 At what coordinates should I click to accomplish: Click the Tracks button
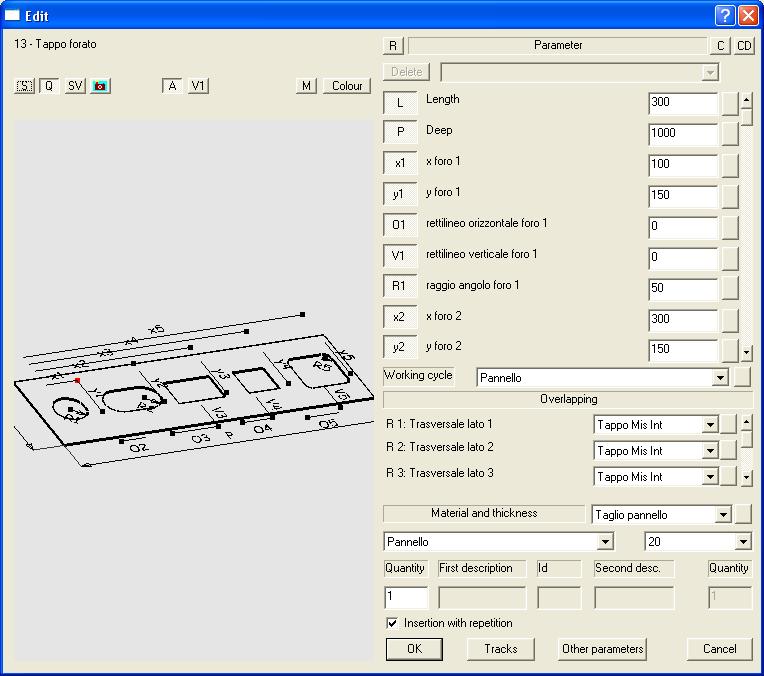501,649
